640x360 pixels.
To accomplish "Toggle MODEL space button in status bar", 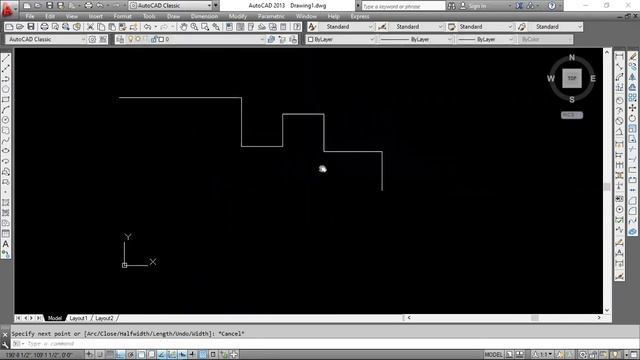I will [493, 355].
